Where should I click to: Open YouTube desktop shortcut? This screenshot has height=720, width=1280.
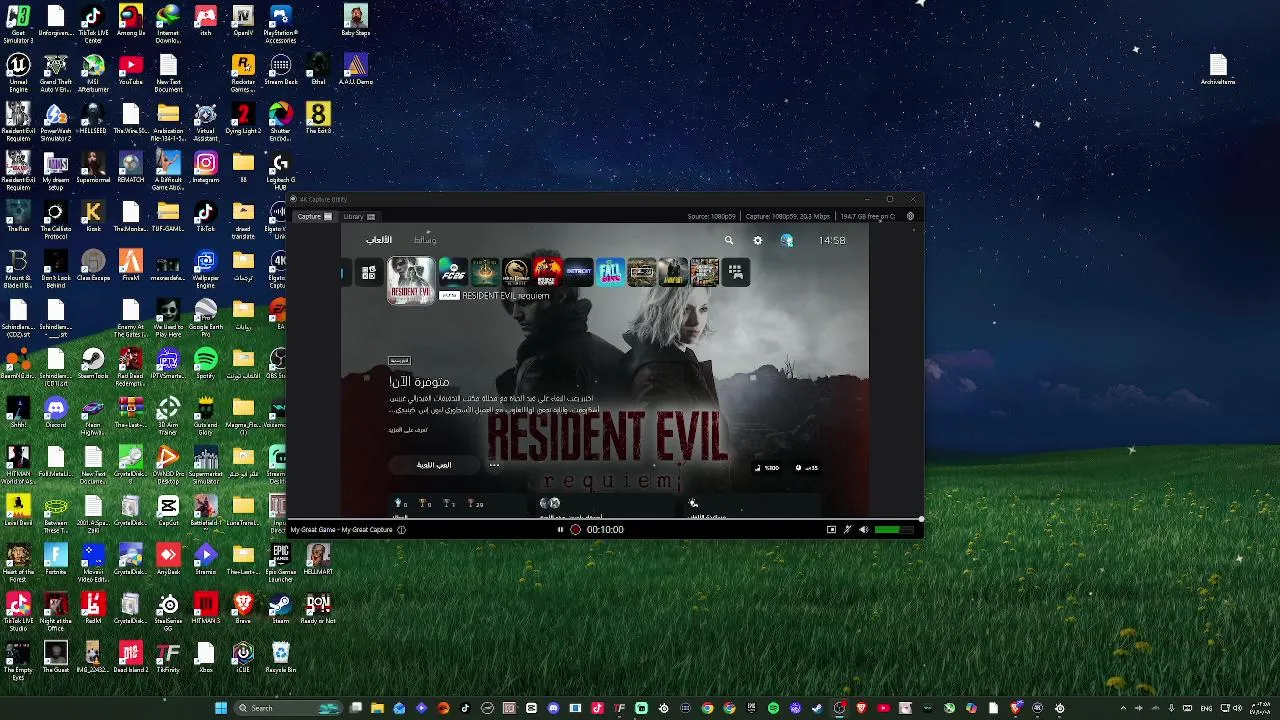coord(130,70)
